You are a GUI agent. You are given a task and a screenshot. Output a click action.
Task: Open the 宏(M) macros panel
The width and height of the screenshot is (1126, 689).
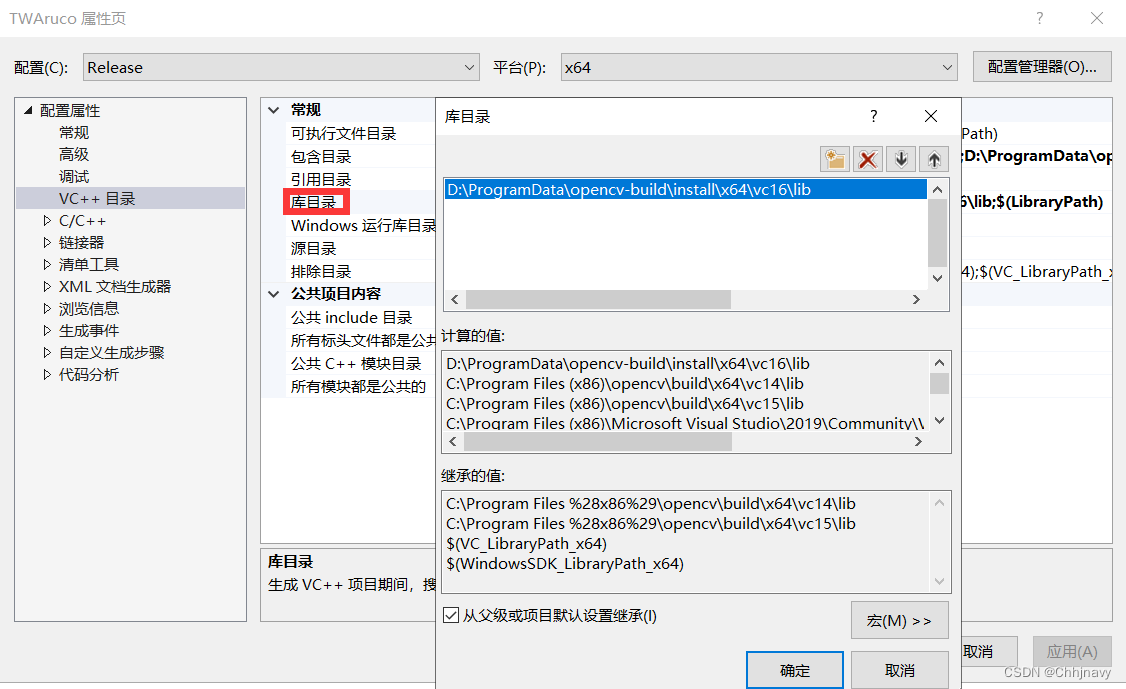pyautogui.click(x=899, y=620)
